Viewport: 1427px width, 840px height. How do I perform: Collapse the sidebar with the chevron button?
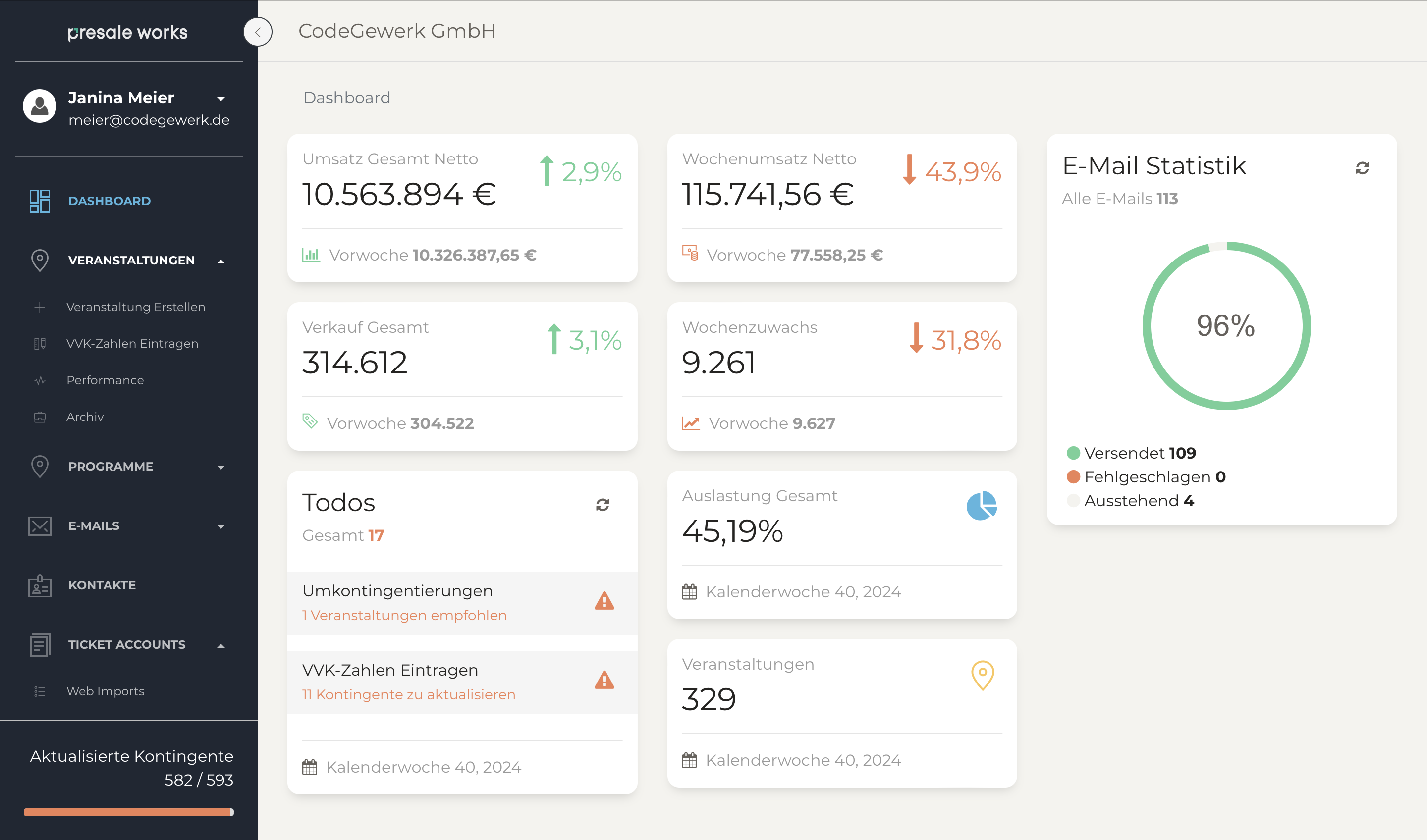[x=258, y=32]
